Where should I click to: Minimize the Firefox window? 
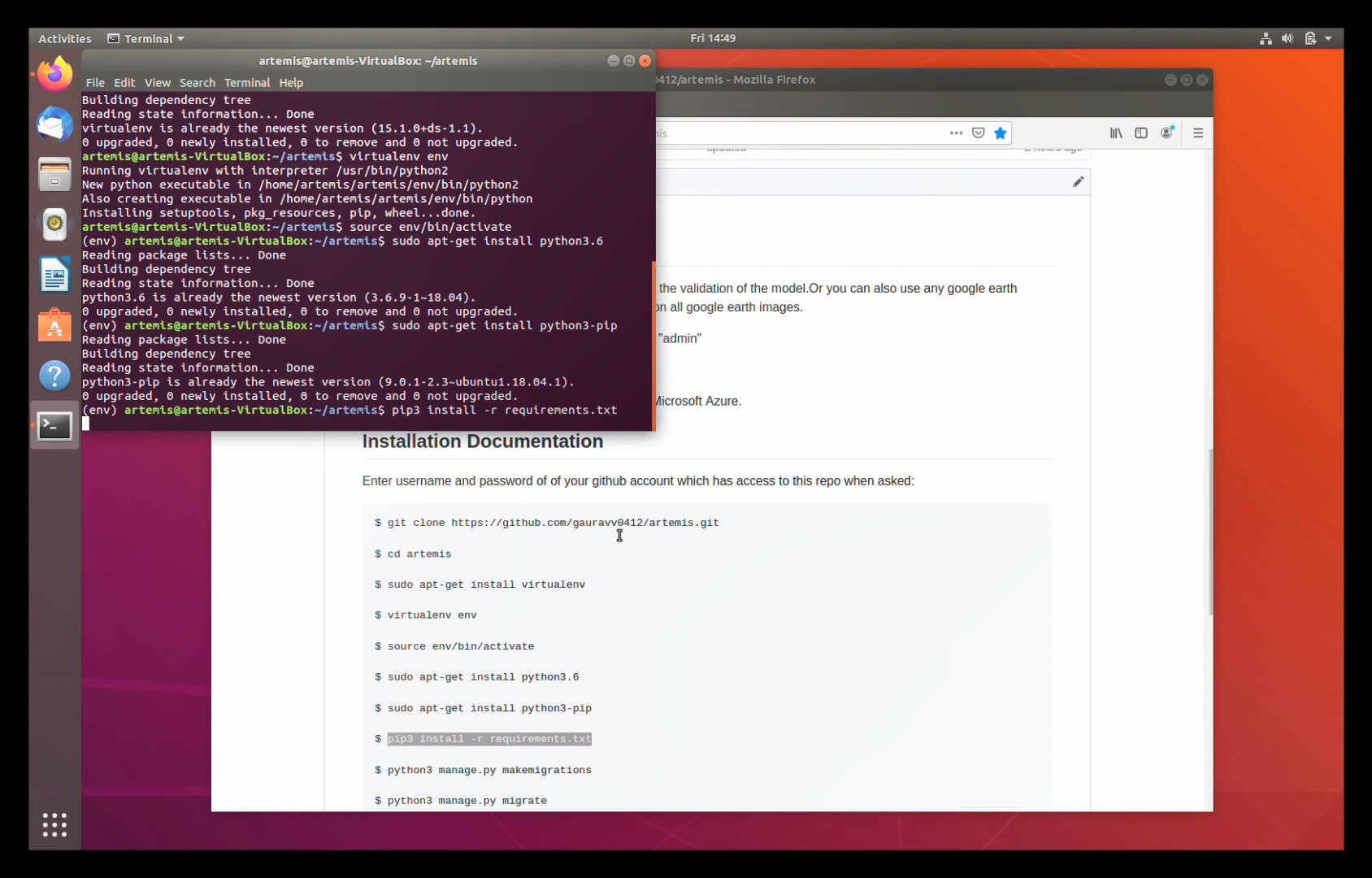1170,80
